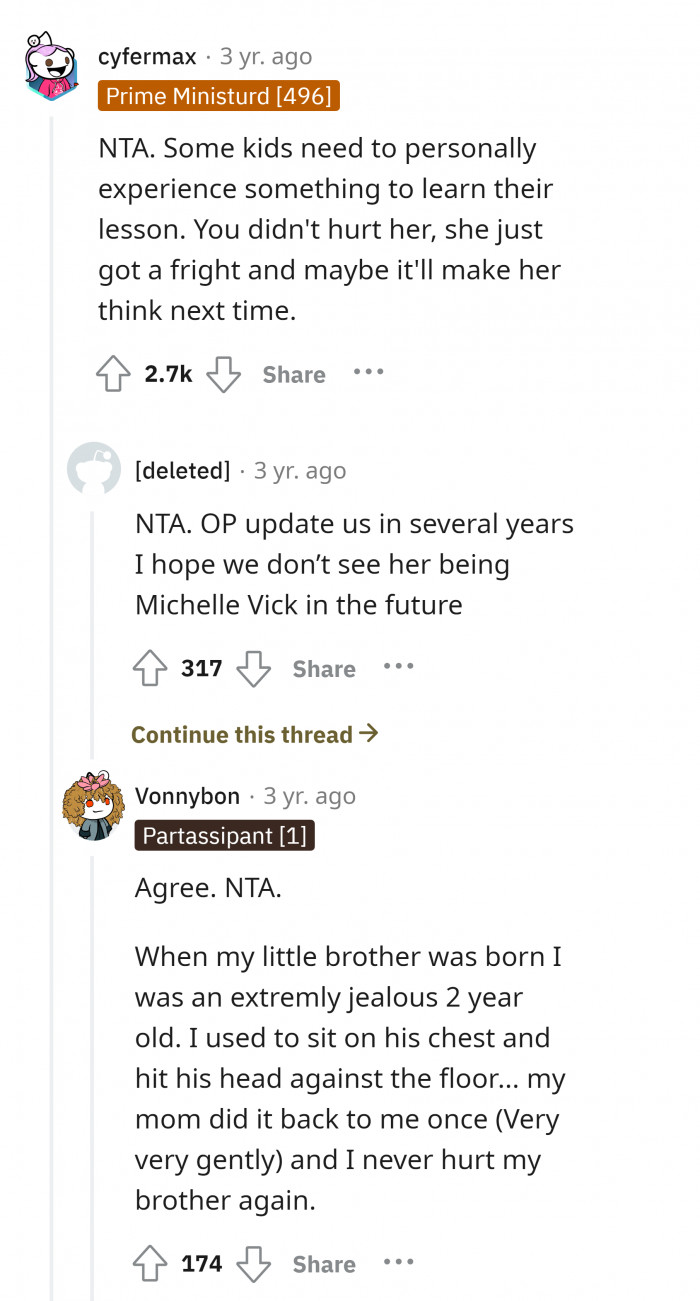Downvote Vonnybon's comment
The width and height of the screenshot is (700, 1301).
[x=254, y=1264]
